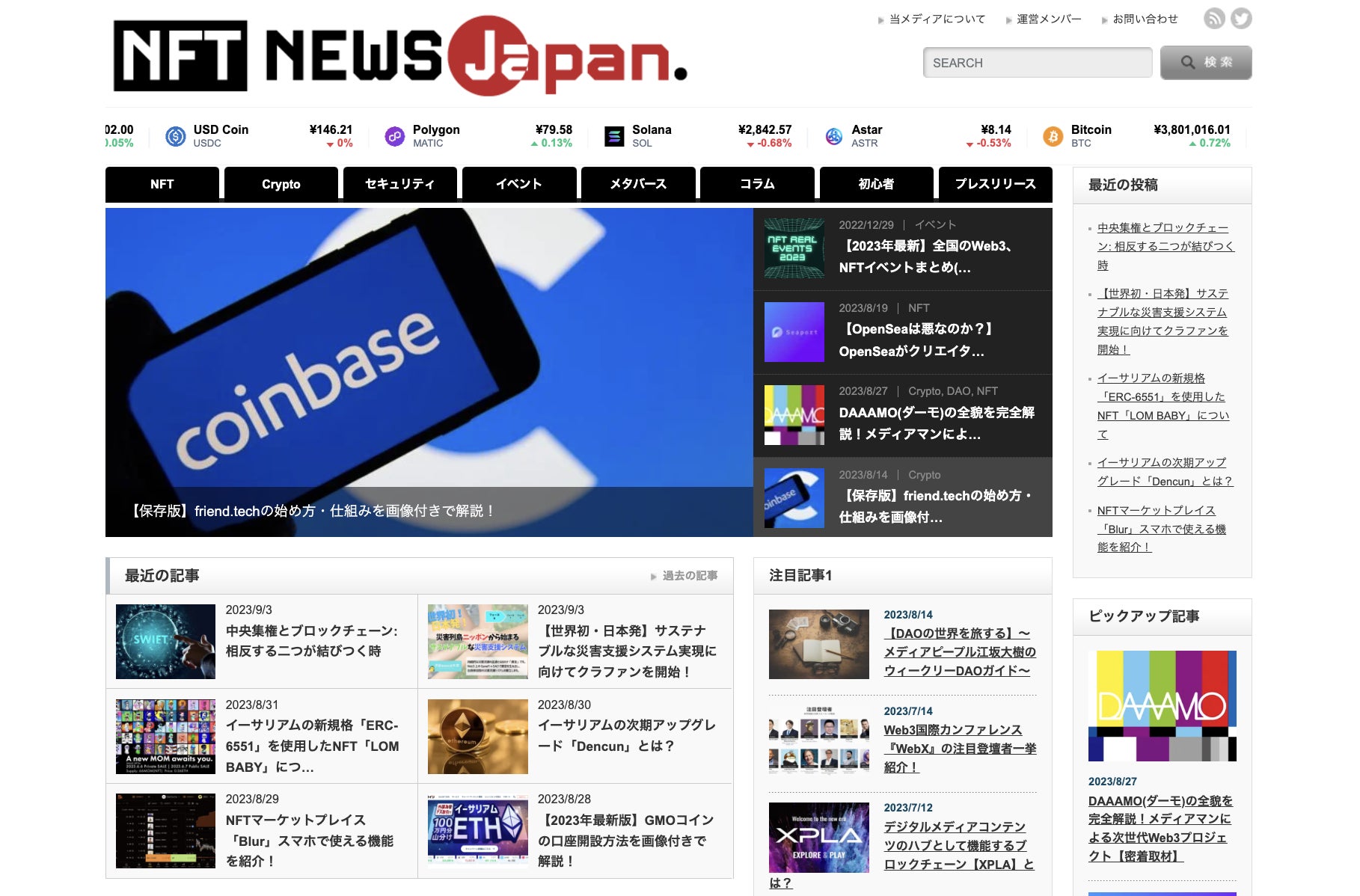This screenshot has height=896, width=1360.
Task: Open the プレスリリース tab
Action: click(x=995, y=184)
